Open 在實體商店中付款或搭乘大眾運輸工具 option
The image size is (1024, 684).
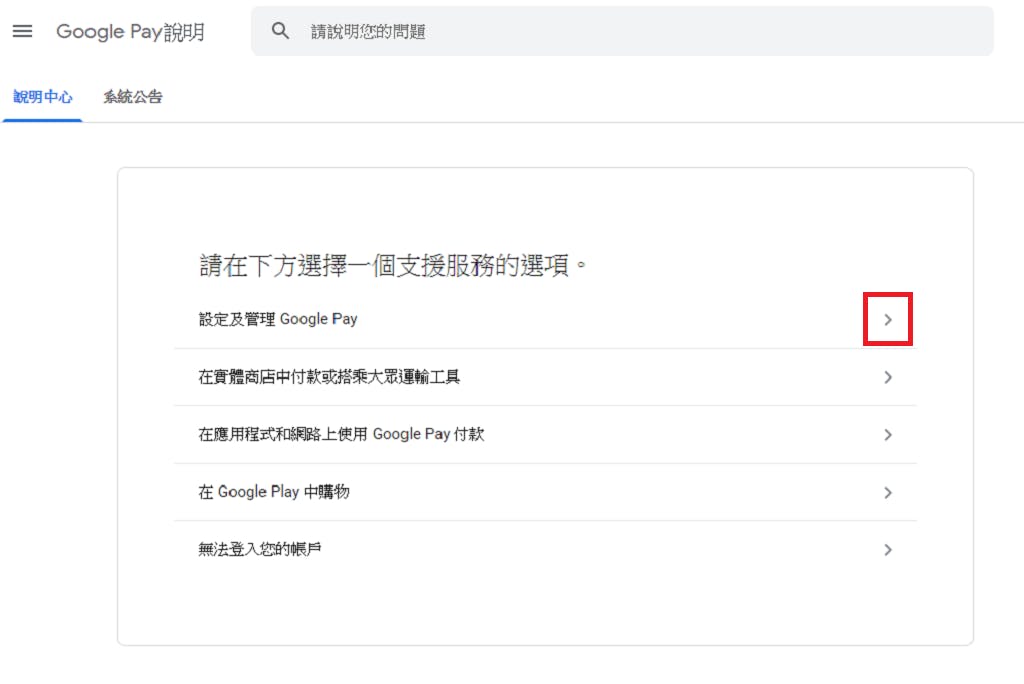pyautogui.click(x=545, y=377)
